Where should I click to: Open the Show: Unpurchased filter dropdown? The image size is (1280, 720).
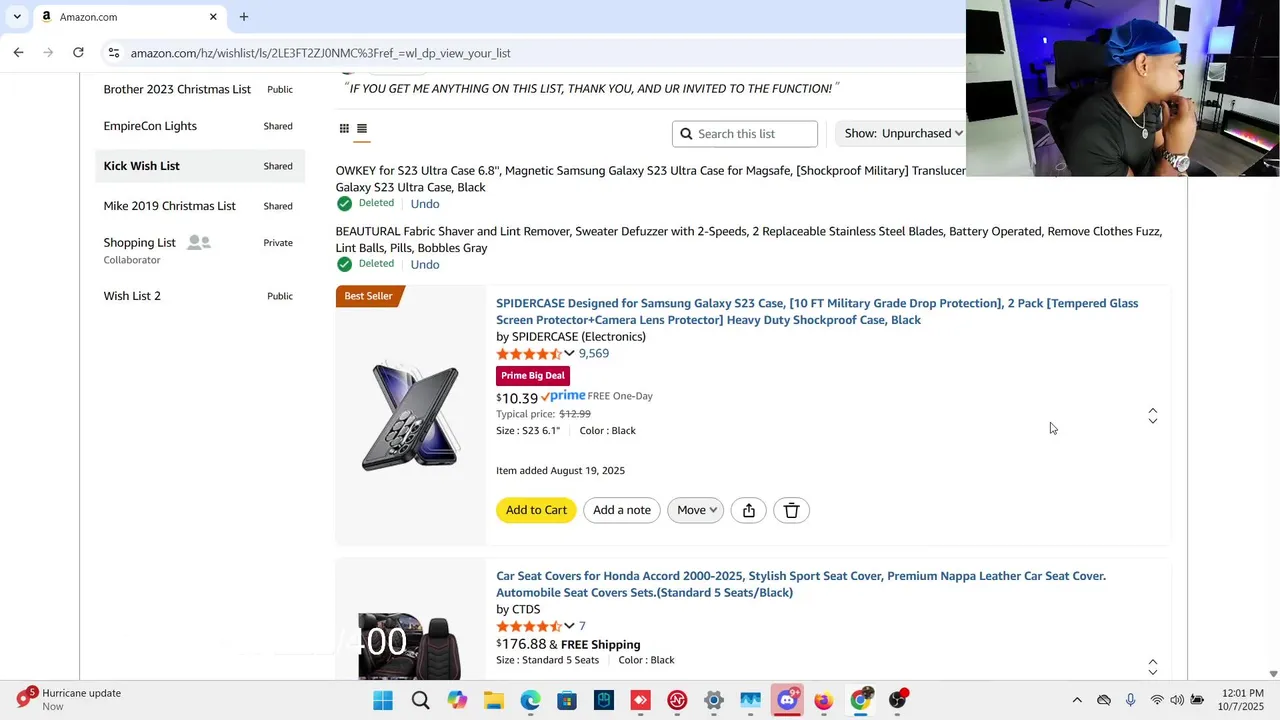point(903,133)
